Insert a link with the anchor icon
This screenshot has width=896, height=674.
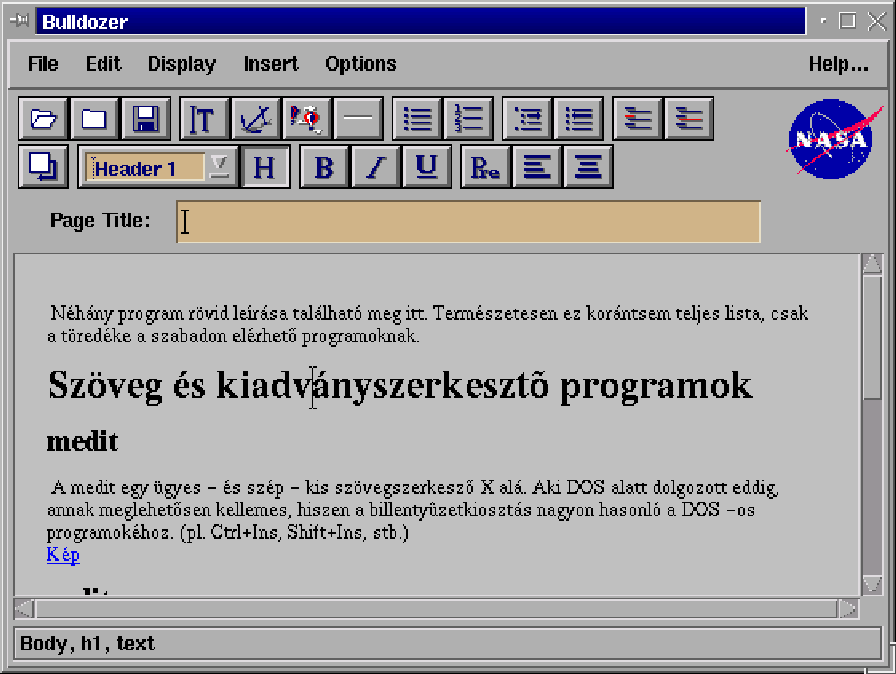click(255, 119)
